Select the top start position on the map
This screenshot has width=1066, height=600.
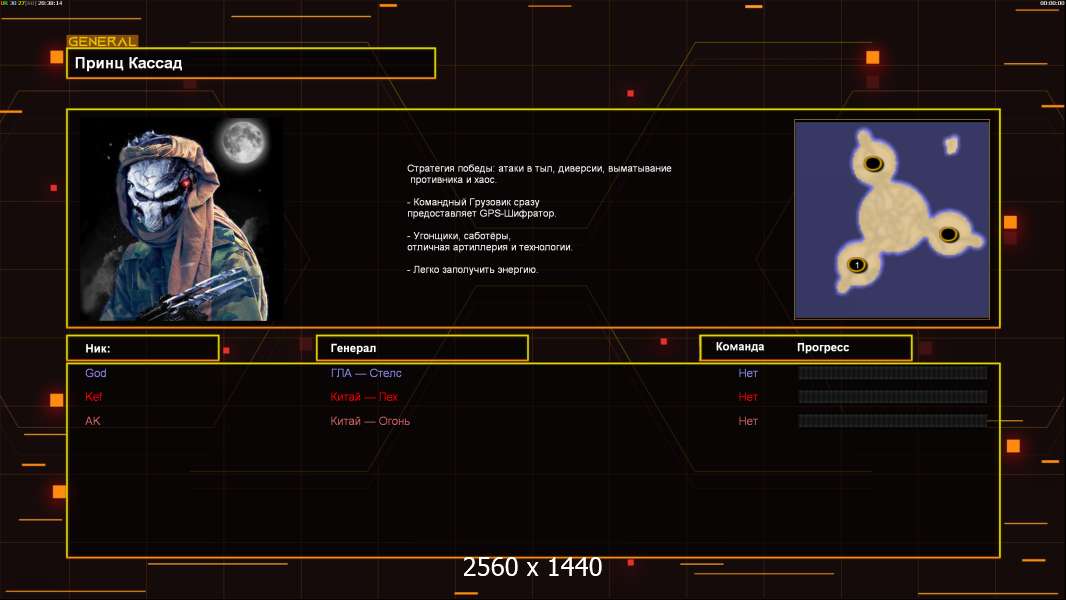(x=873, y=164)
